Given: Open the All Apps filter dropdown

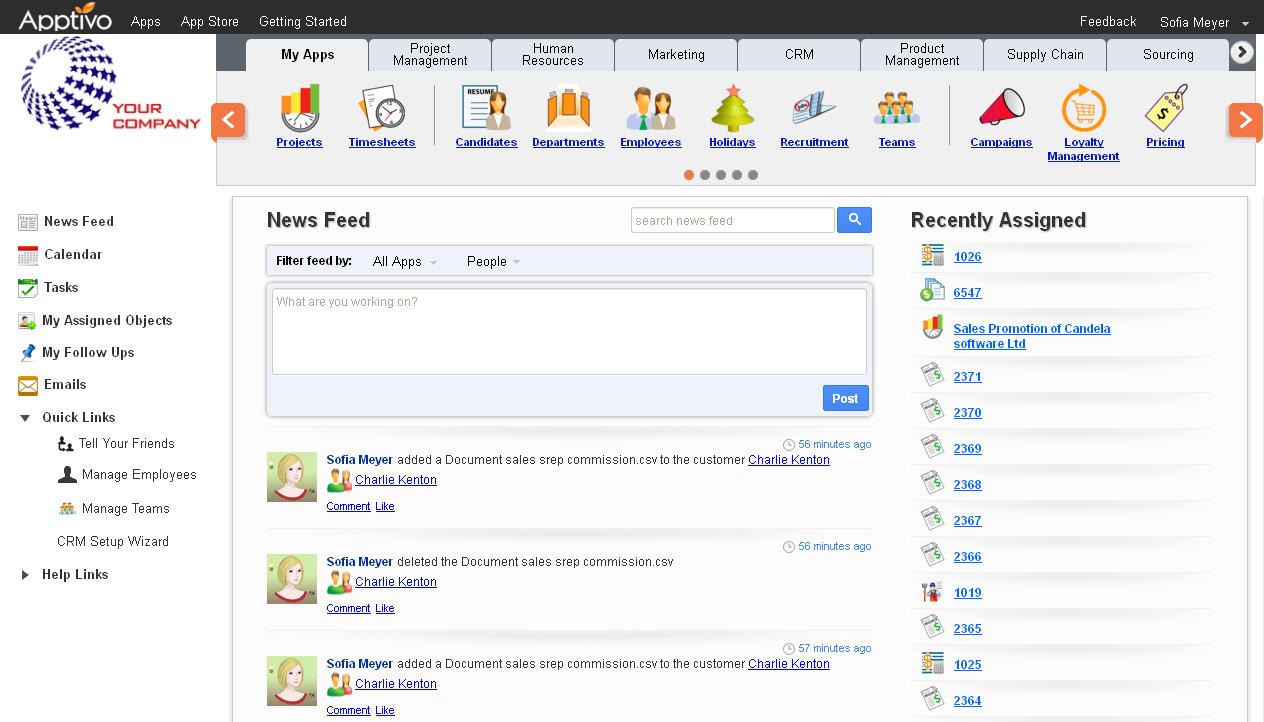Looking at the screenshot, I should 404,262.
